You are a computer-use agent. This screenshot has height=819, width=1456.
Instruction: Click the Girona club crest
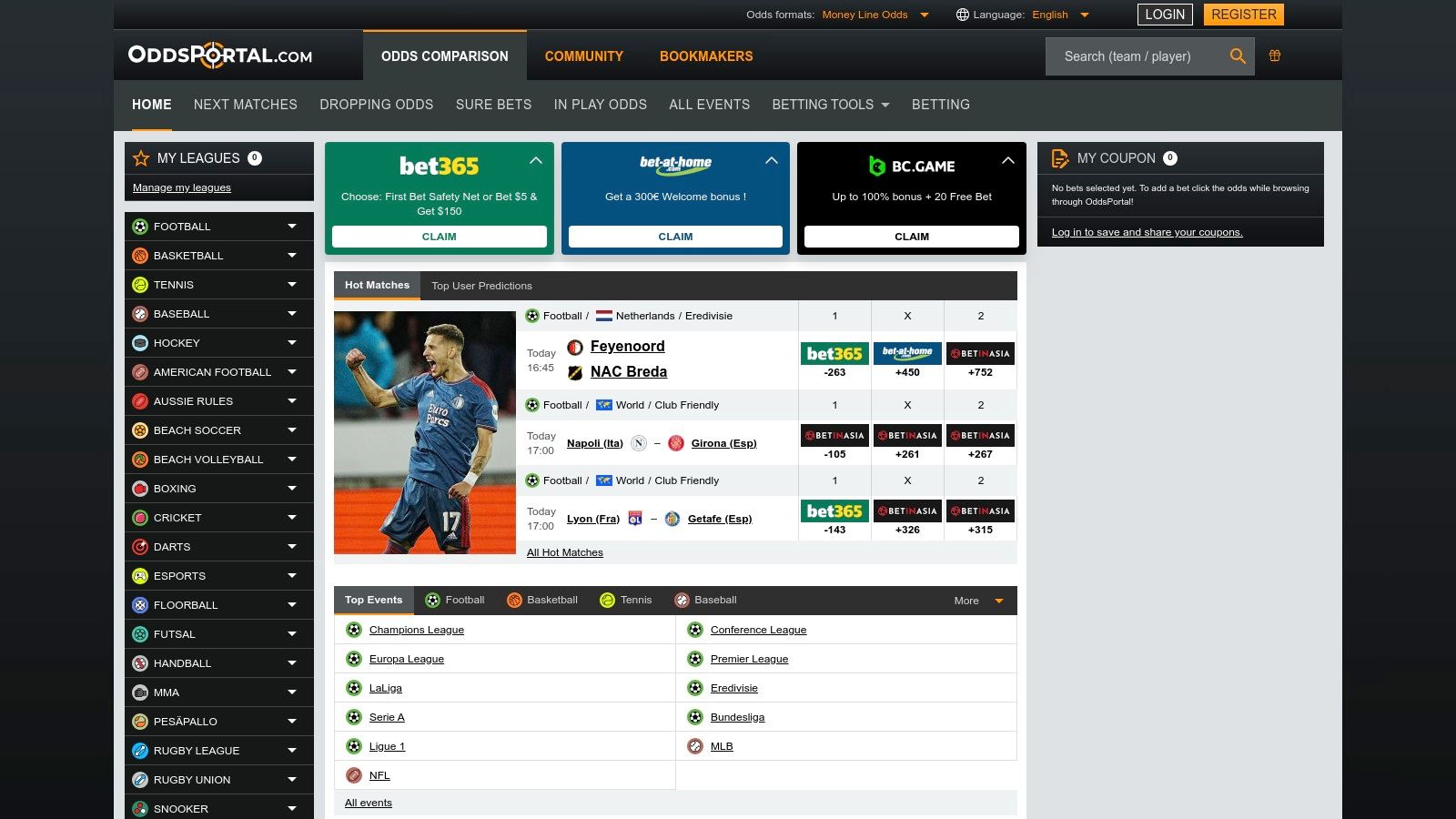coord(676,443)
